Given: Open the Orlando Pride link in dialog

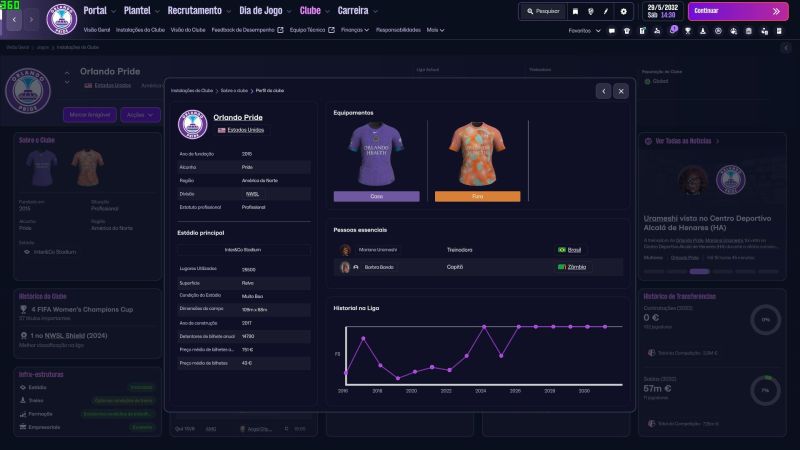Looking at the screenshot, I should coord(238,117).
